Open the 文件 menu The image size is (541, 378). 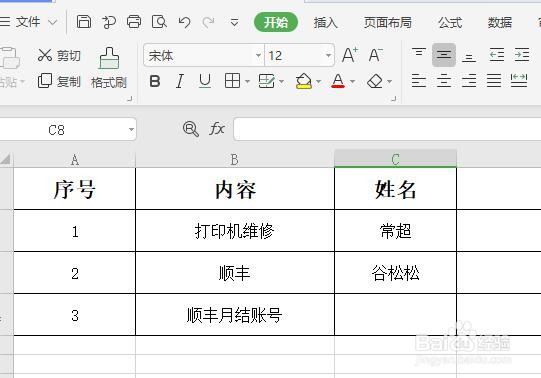click(28, 22)
